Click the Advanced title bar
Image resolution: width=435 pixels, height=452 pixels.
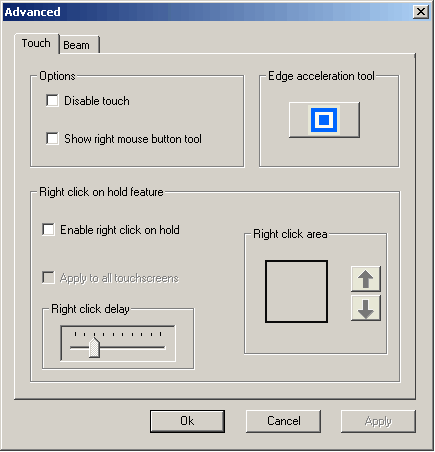tap(208, 12)
